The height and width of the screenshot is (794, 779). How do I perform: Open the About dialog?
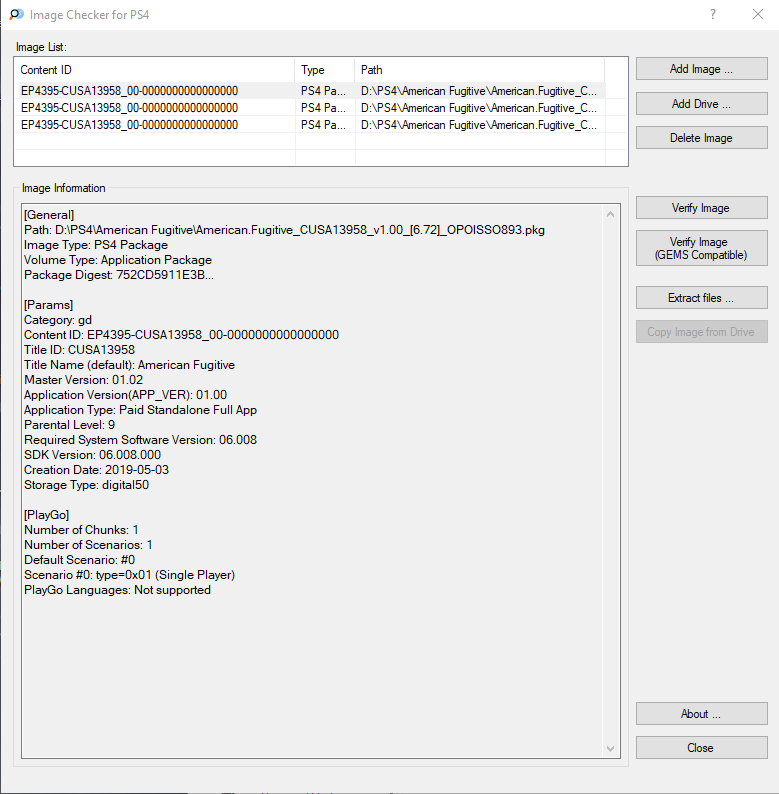pyautogui.click(x=702, y=714)
